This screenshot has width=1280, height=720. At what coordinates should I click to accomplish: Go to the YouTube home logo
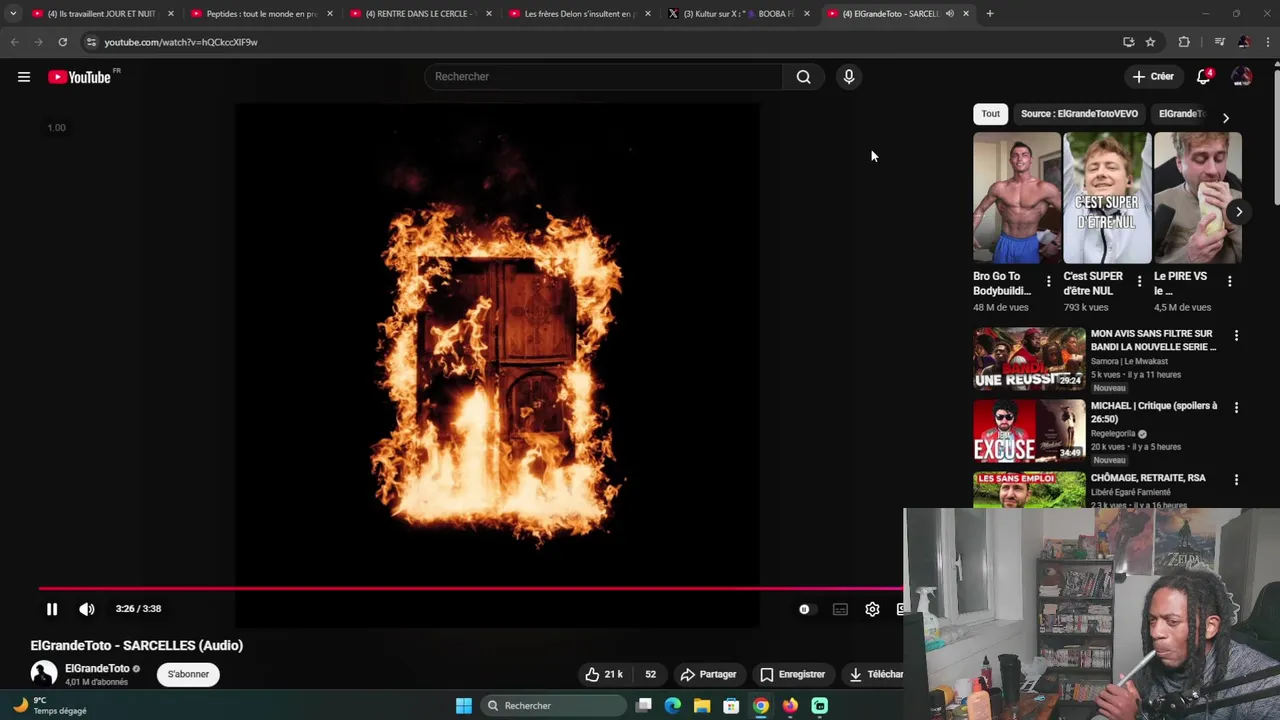[x=79, y=77]
